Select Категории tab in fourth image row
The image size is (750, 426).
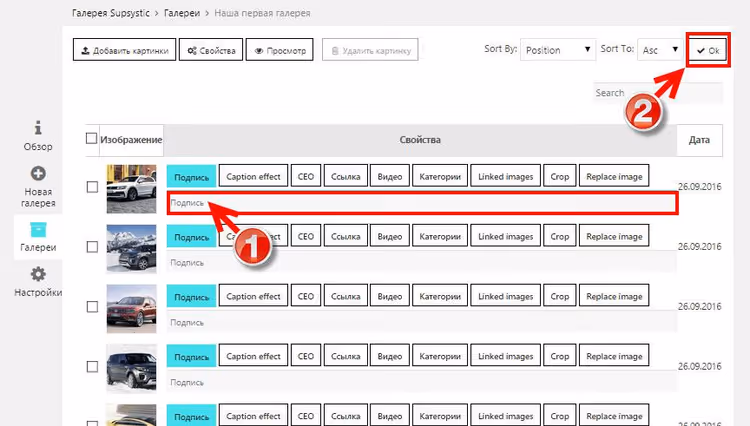pos(440,356)
